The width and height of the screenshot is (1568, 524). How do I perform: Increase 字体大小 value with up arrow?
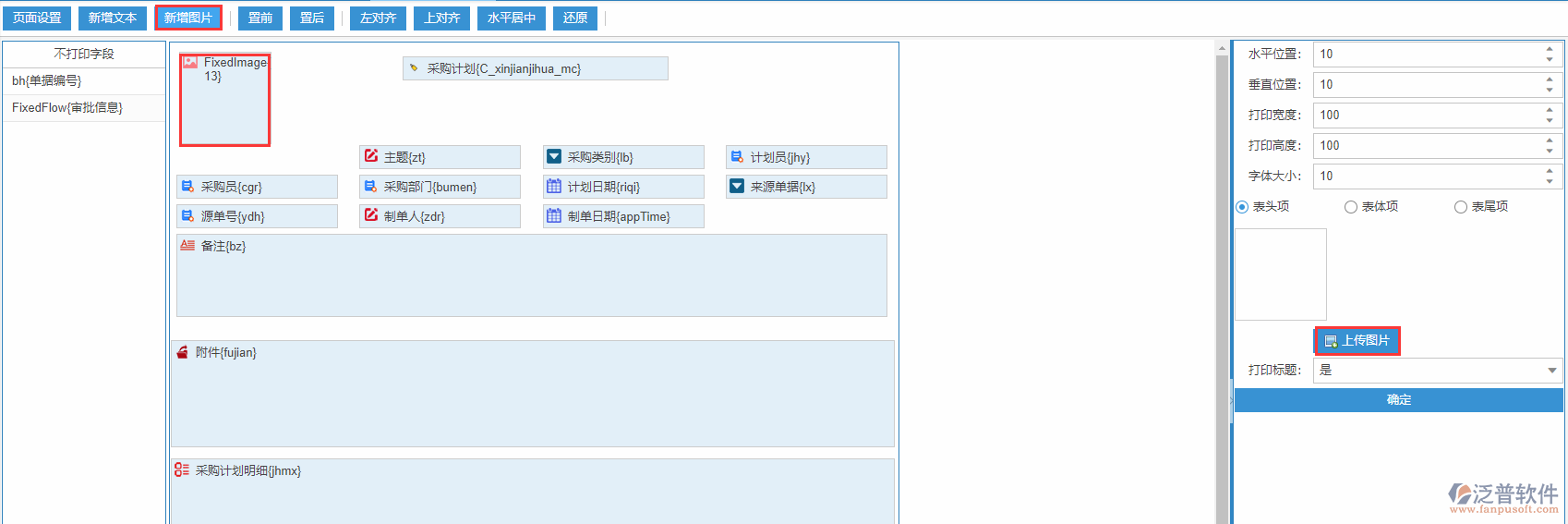(1550, 171)
